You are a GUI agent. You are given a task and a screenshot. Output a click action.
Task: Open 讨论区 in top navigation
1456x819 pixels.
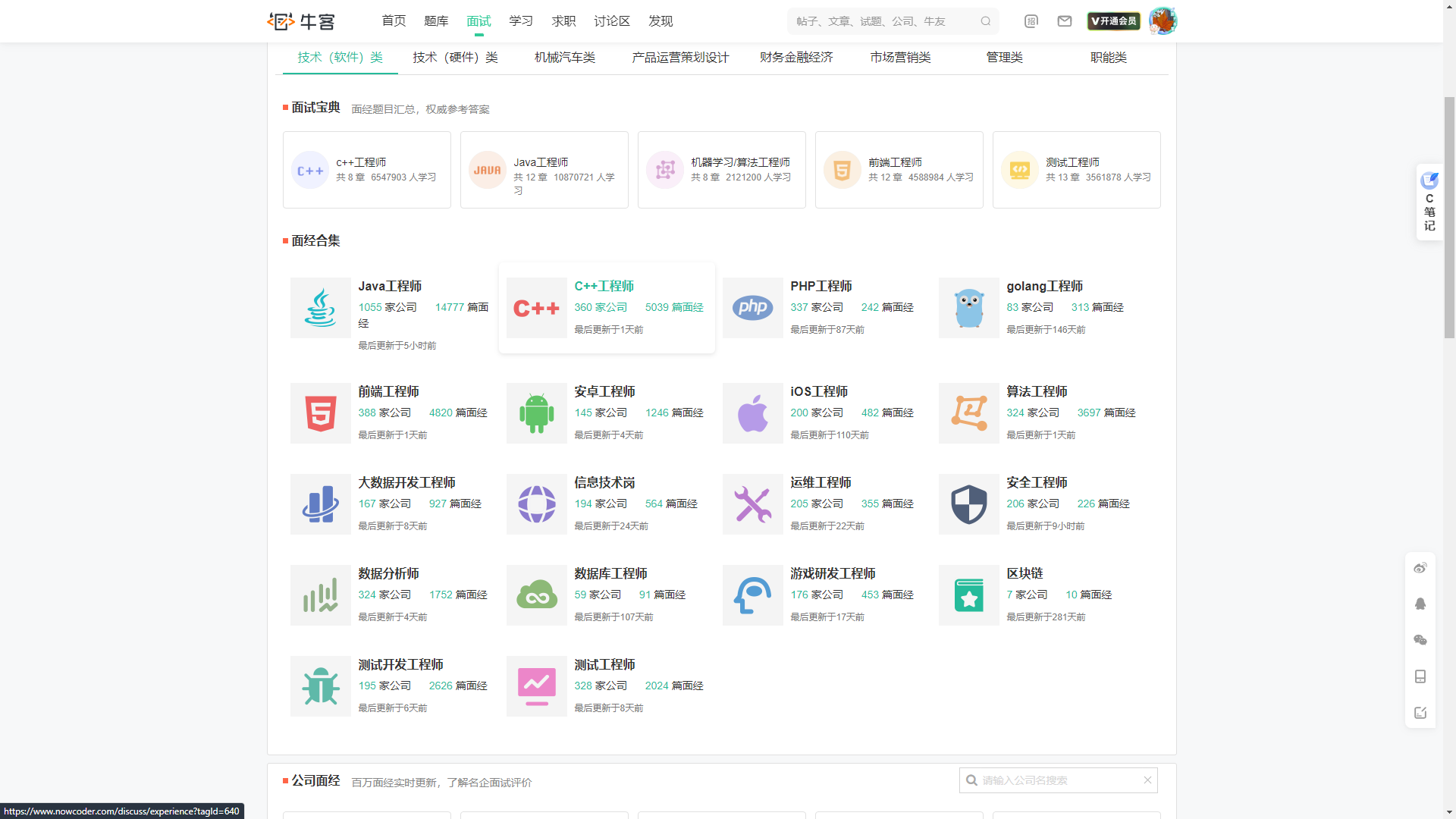[612, 21]
